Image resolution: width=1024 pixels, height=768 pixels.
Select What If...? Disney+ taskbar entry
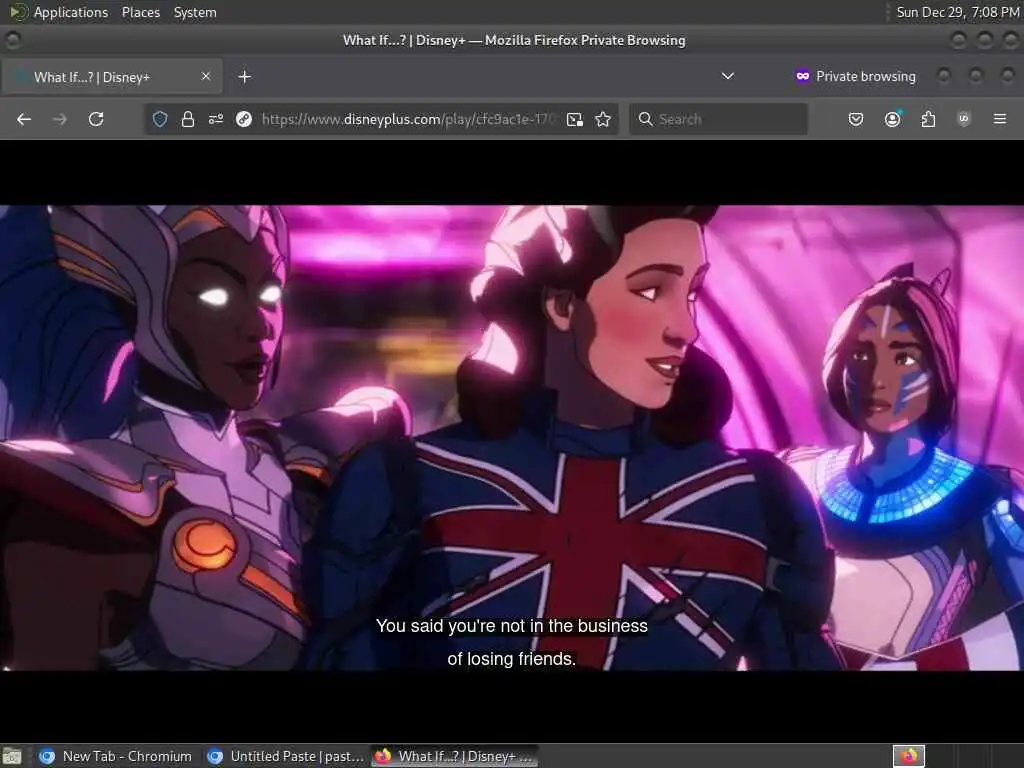coord(455,756)
